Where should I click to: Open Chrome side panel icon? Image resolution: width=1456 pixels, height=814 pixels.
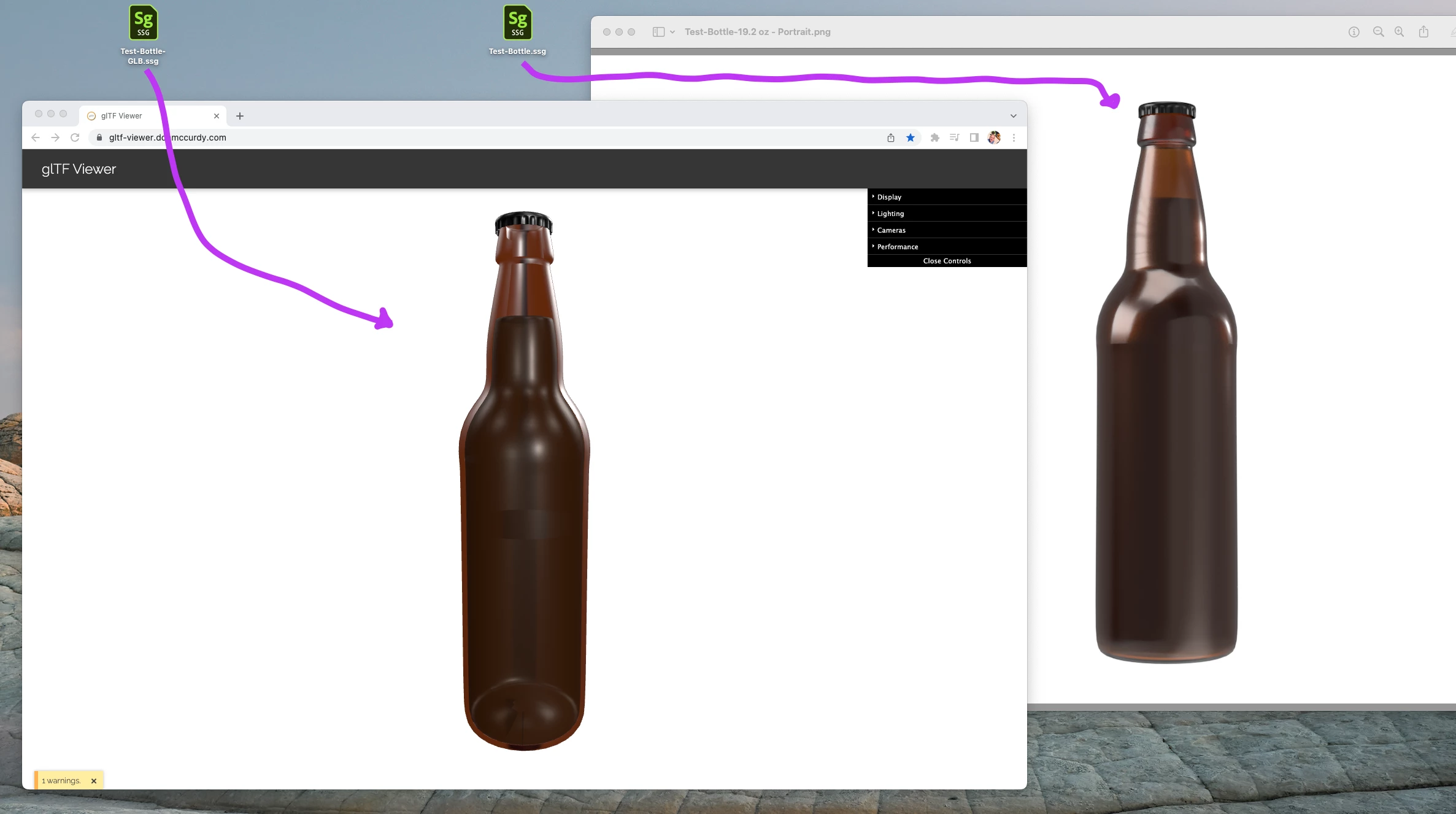[974, 138]
